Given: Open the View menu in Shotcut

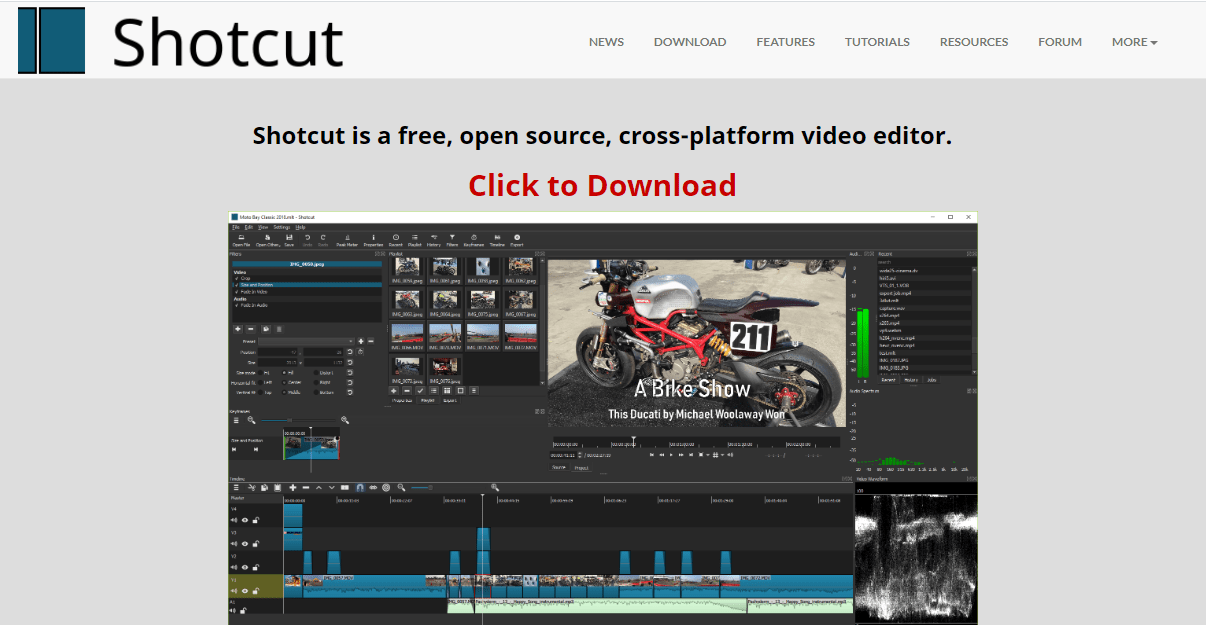Looking at the screenshot, I should (x=262, y=227).
